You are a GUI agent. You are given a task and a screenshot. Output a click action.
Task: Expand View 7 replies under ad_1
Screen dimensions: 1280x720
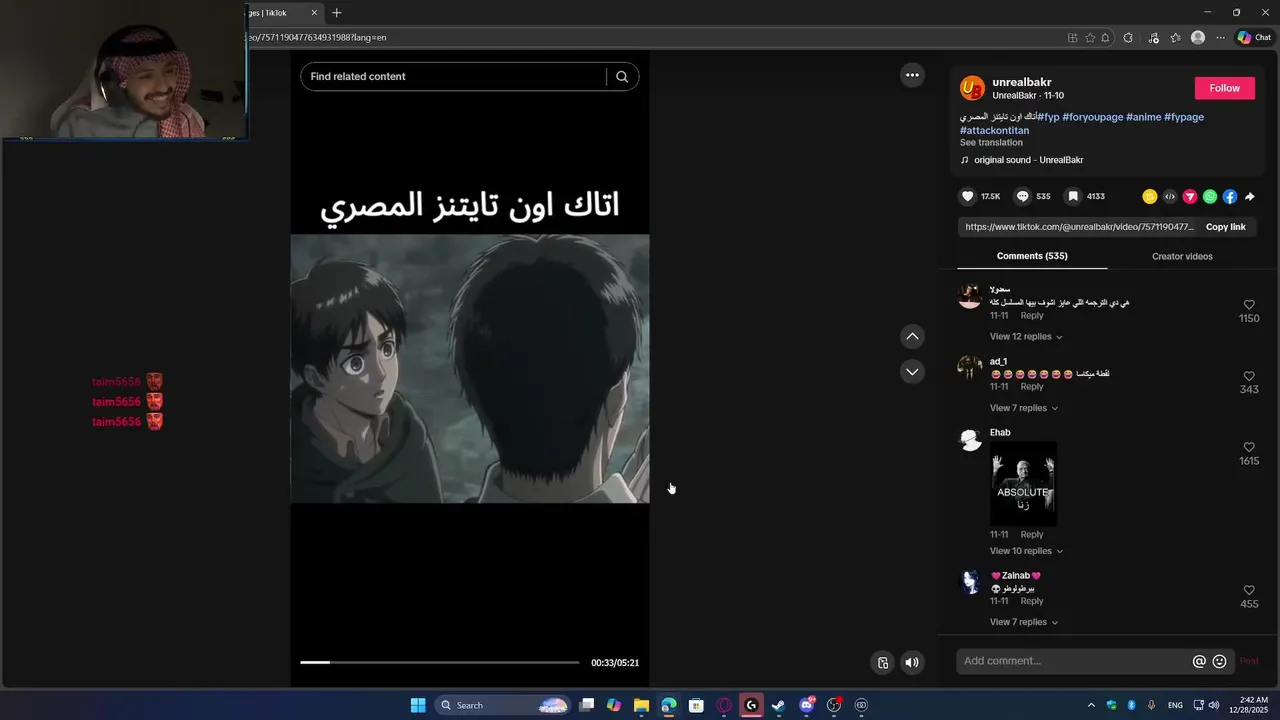pos(1024,408)
